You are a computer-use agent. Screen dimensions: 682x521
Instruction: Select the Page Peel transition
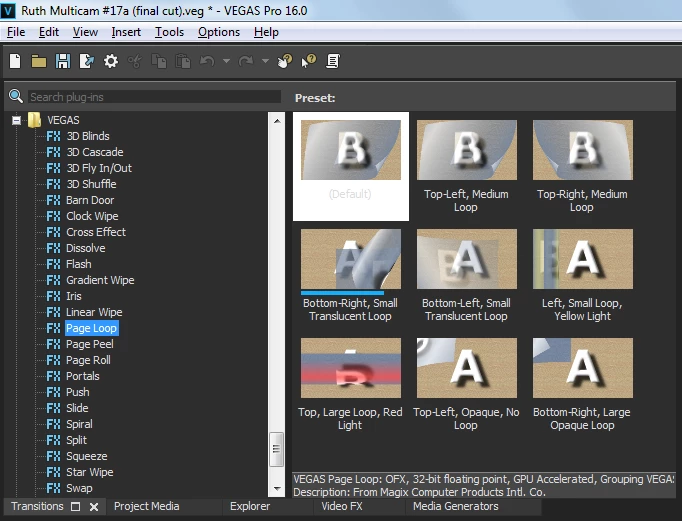[x=90, y=344]
